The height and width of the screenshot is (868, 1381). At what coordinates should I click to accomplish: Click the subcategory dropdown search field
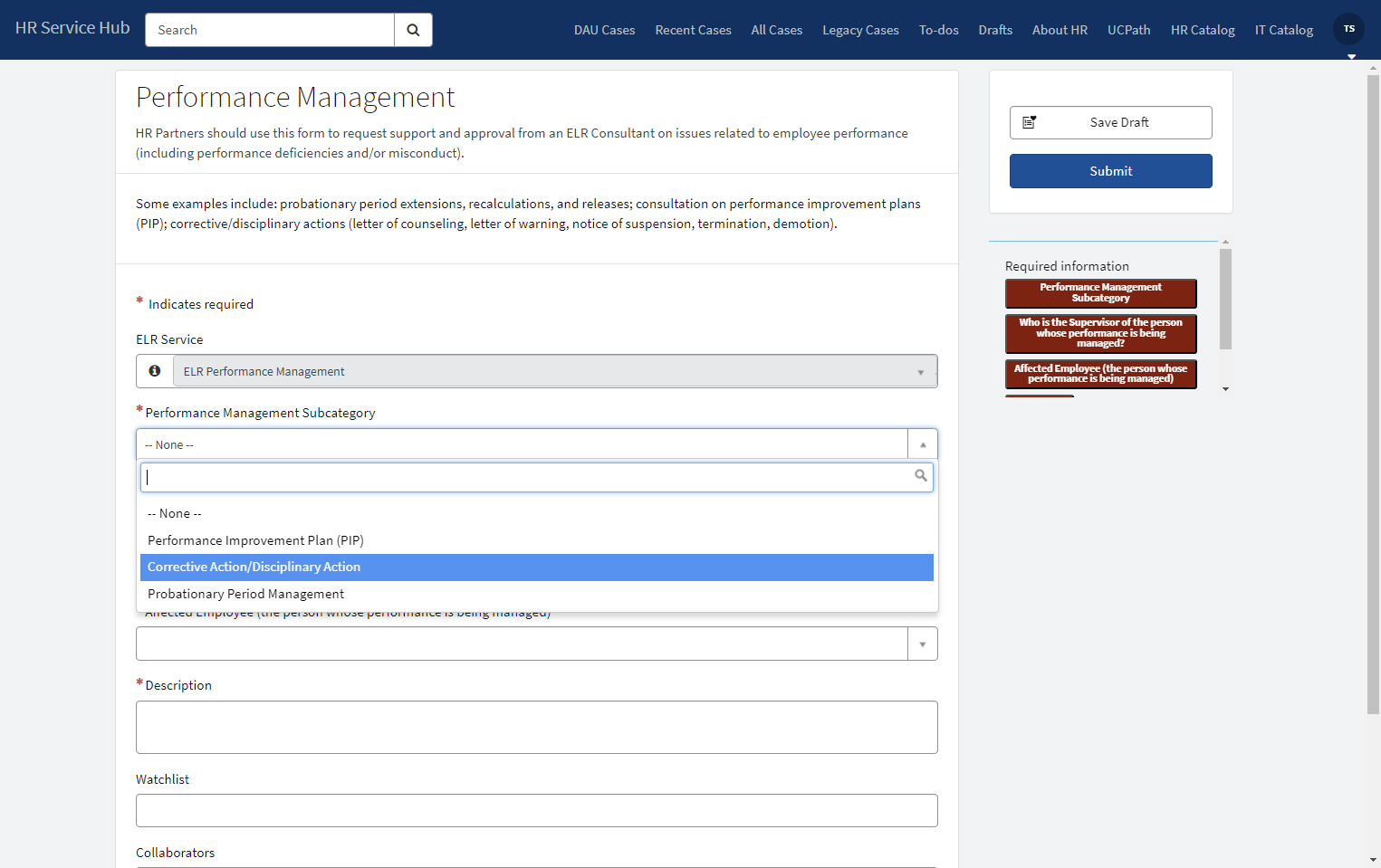click(537, 477)
